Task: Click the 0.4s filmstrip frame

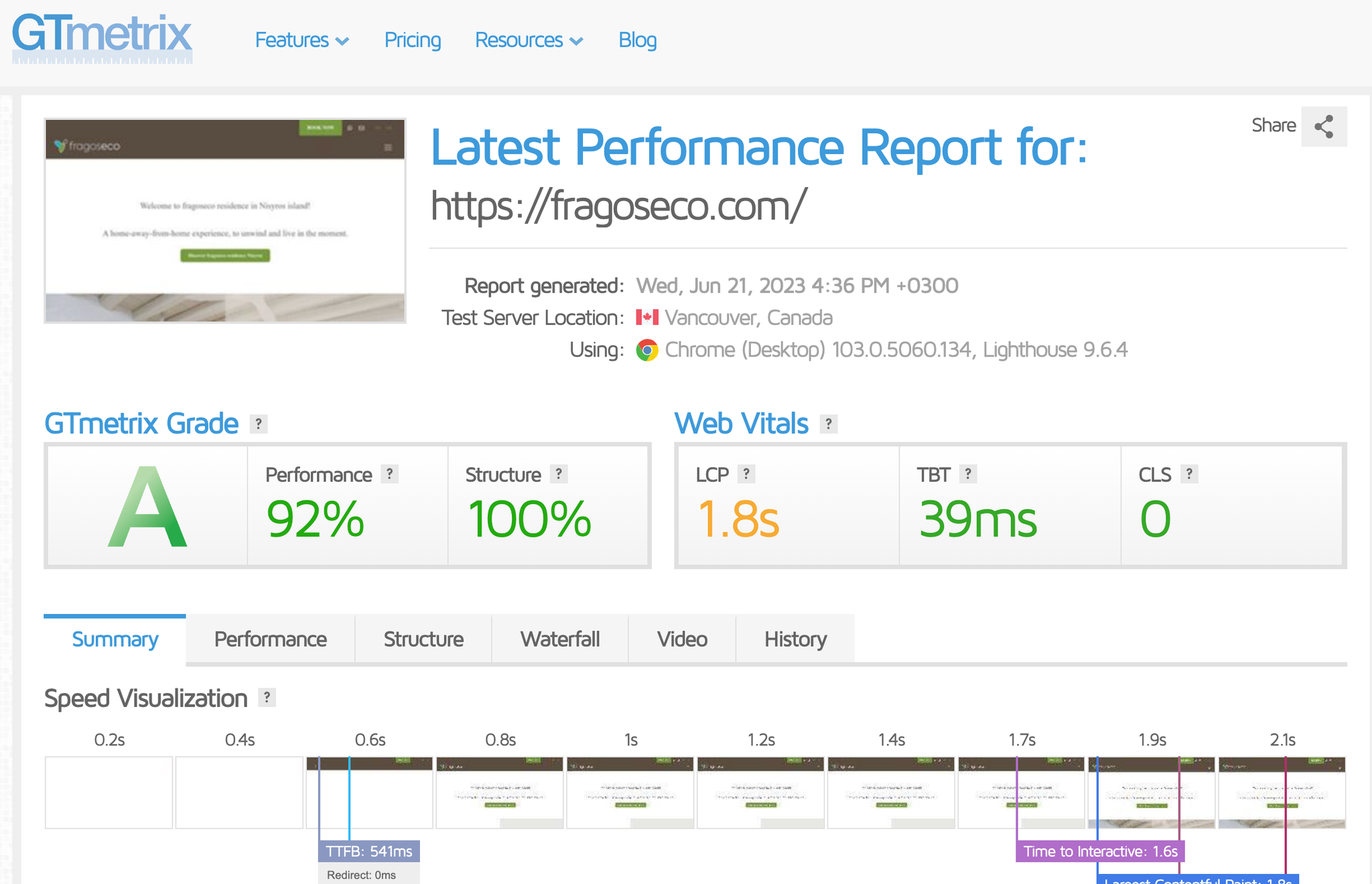Action: 239,792
